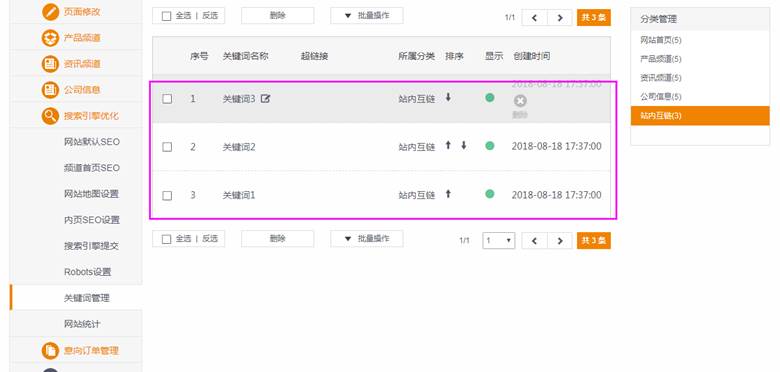This screenshot has width=780, height=372.
Task: Open the bottom 批量操作 dropdown
Action: [x=367, y=239]
